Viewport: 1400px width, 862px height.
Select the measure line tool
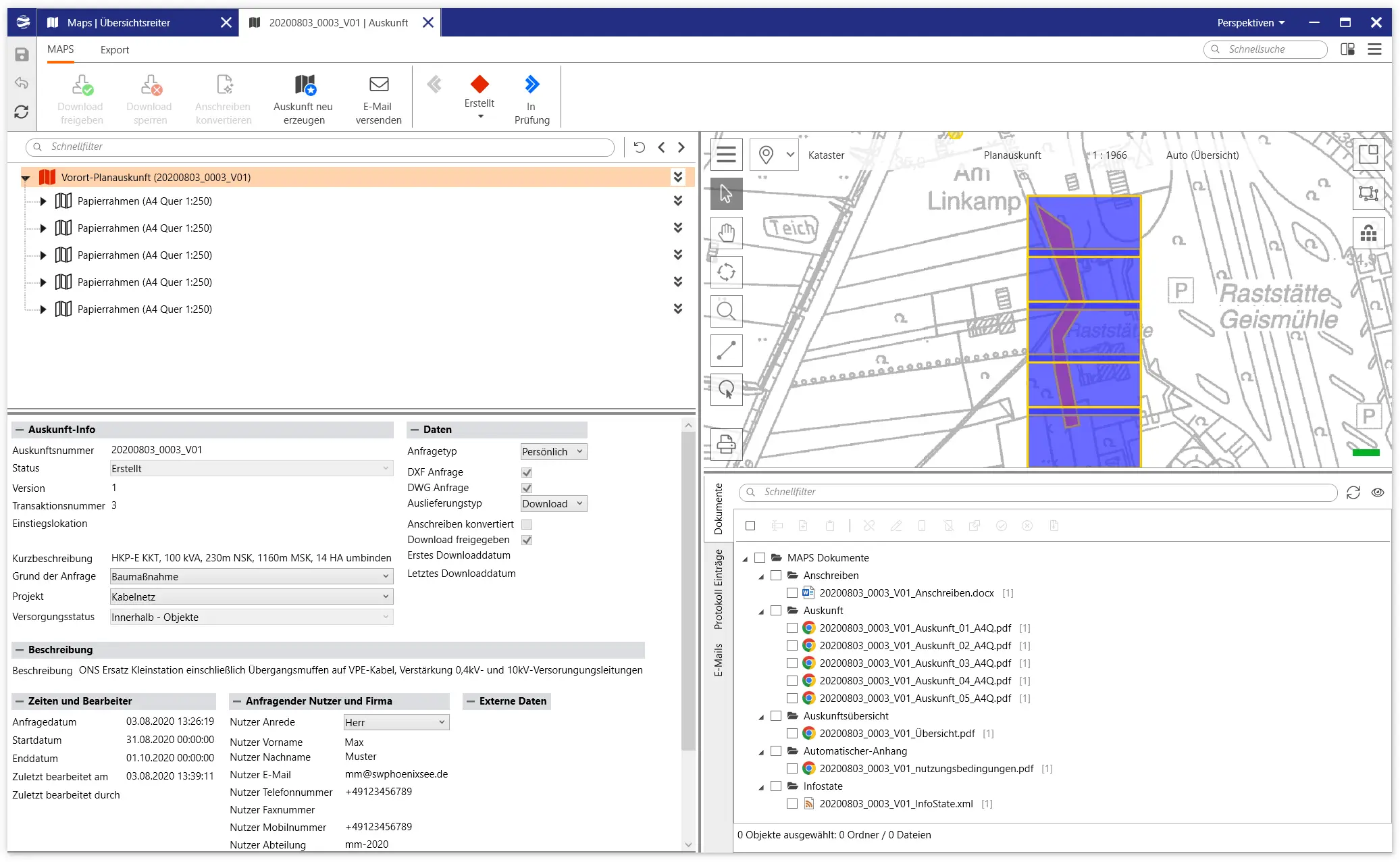point(726,351)
